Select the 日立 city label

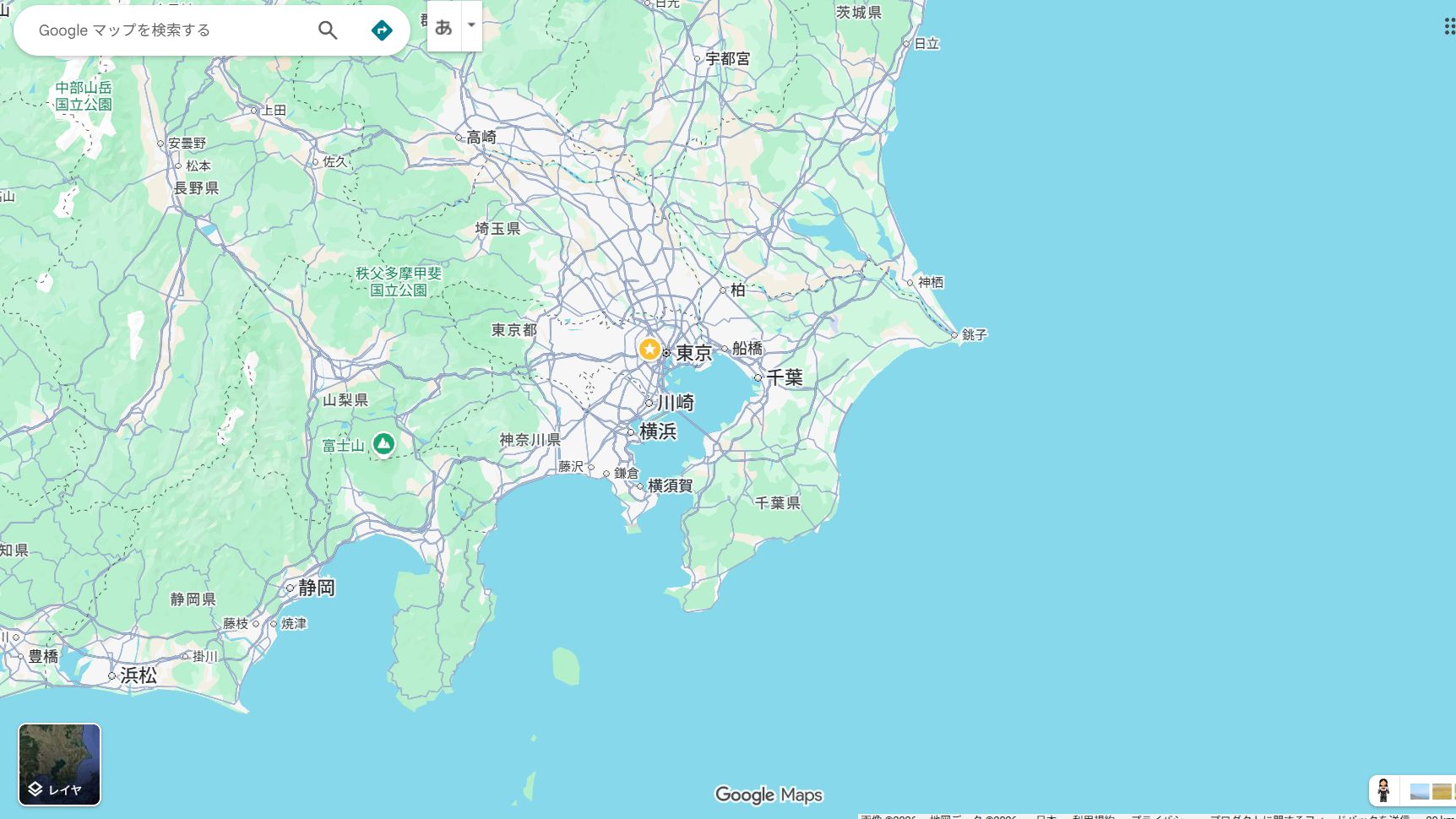click(927, 43)
